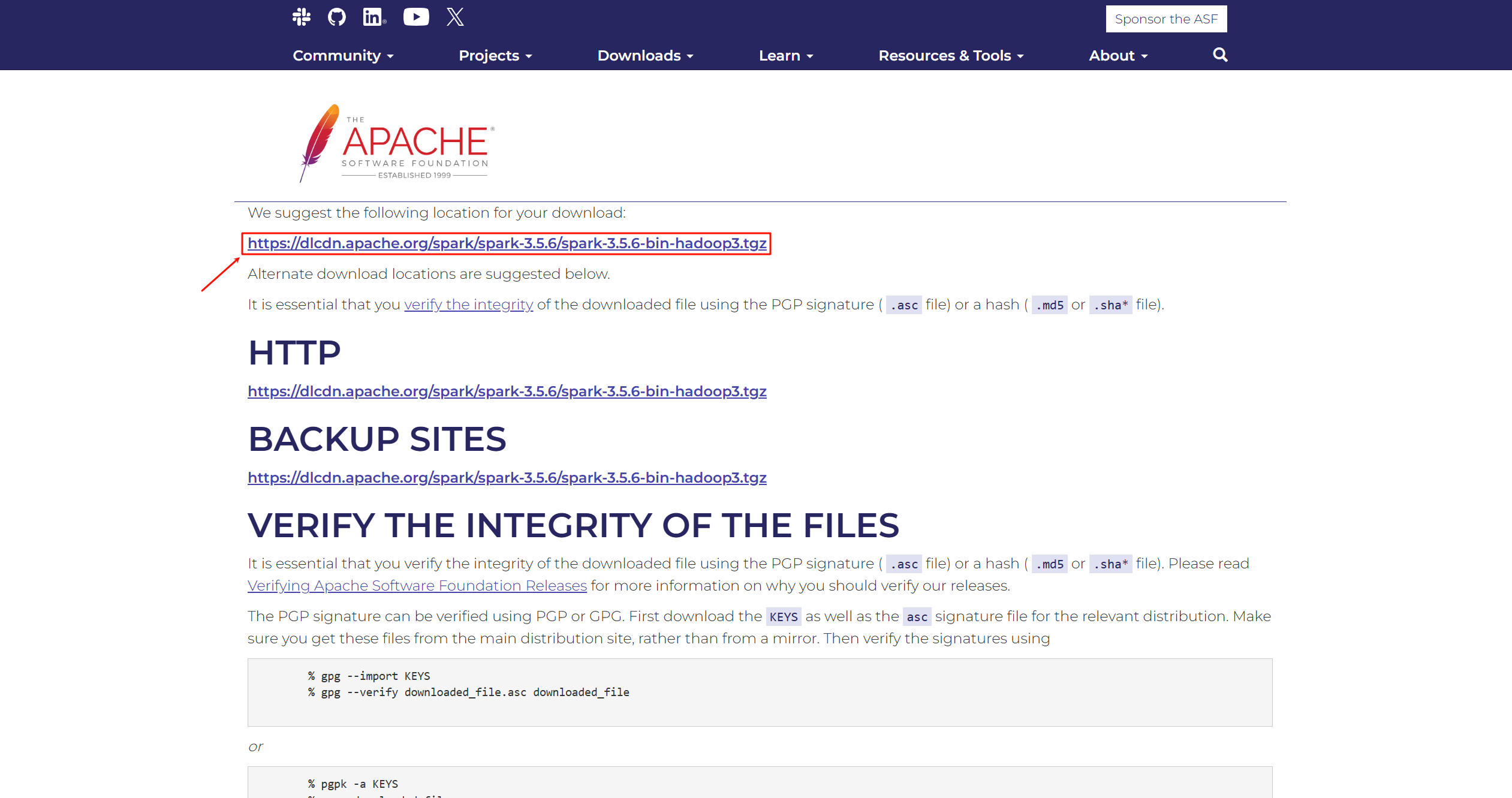
Task: Expand the Downloads dropdown menu
Action: click(645, 56)
